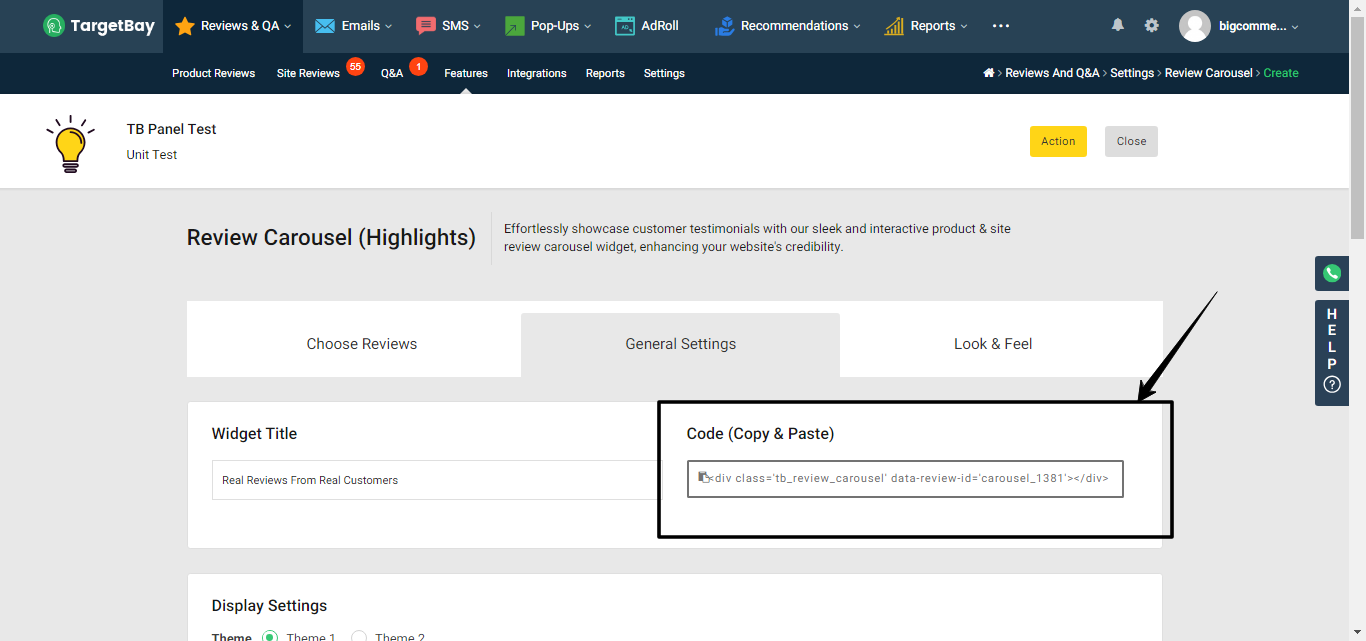Click the Widget Title input field
Image resolution: width=1366 pixels, height=641 pixels.
pyautogui.click(x=437, y=480)
